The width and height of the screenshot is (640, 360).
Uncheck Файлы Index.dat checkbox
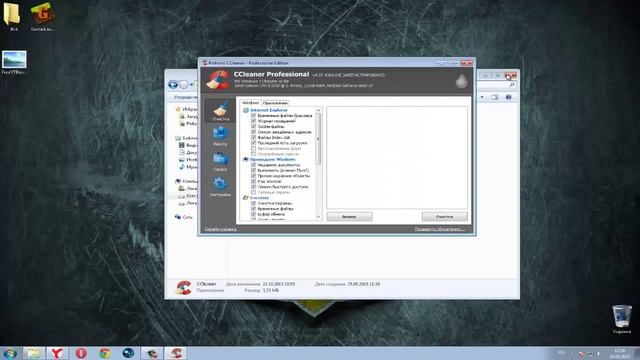[x=253, y=138]
